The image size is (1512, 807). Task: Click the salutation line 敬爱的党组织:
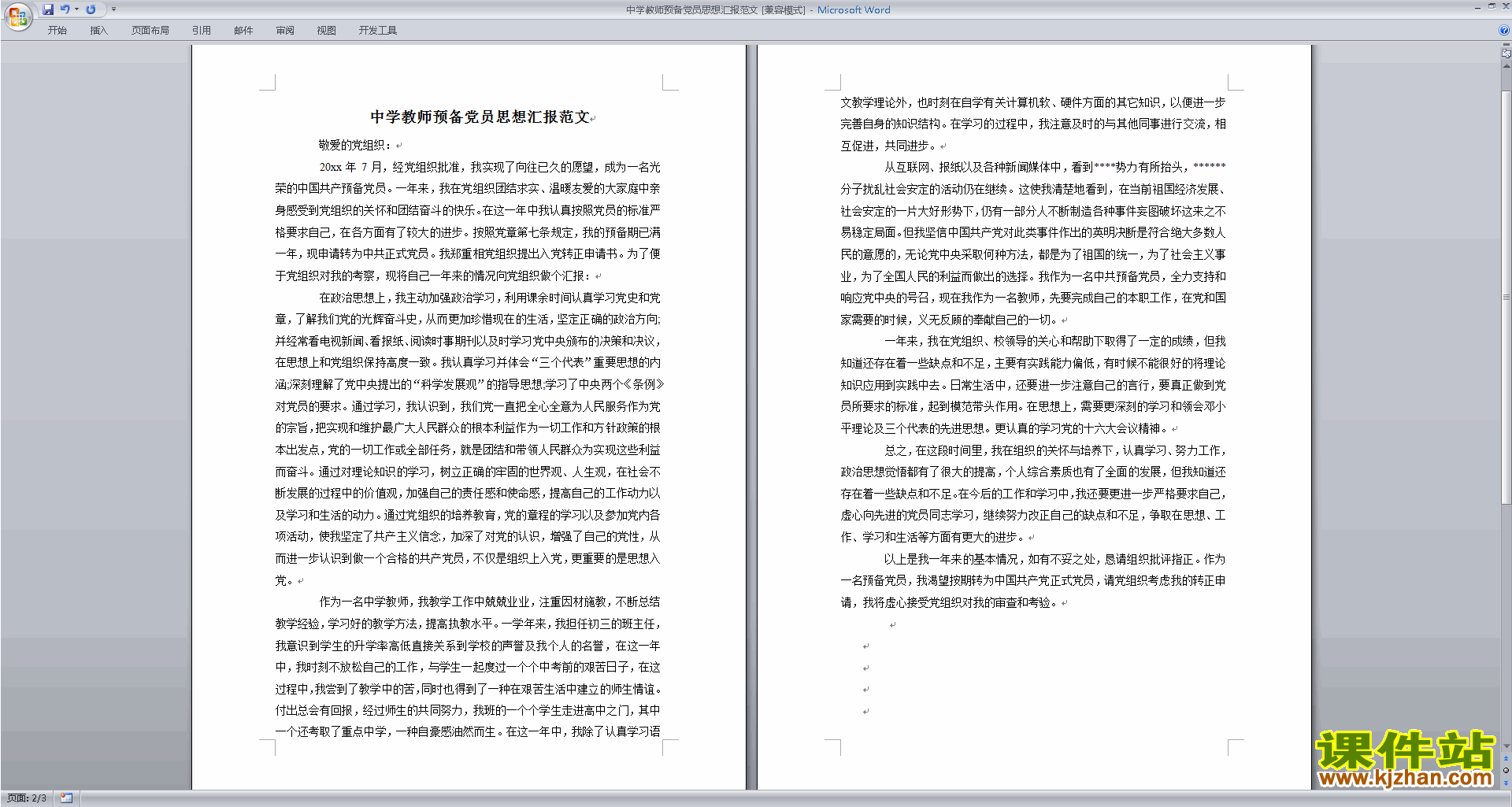pyautogui.click(x=355, y=145)
